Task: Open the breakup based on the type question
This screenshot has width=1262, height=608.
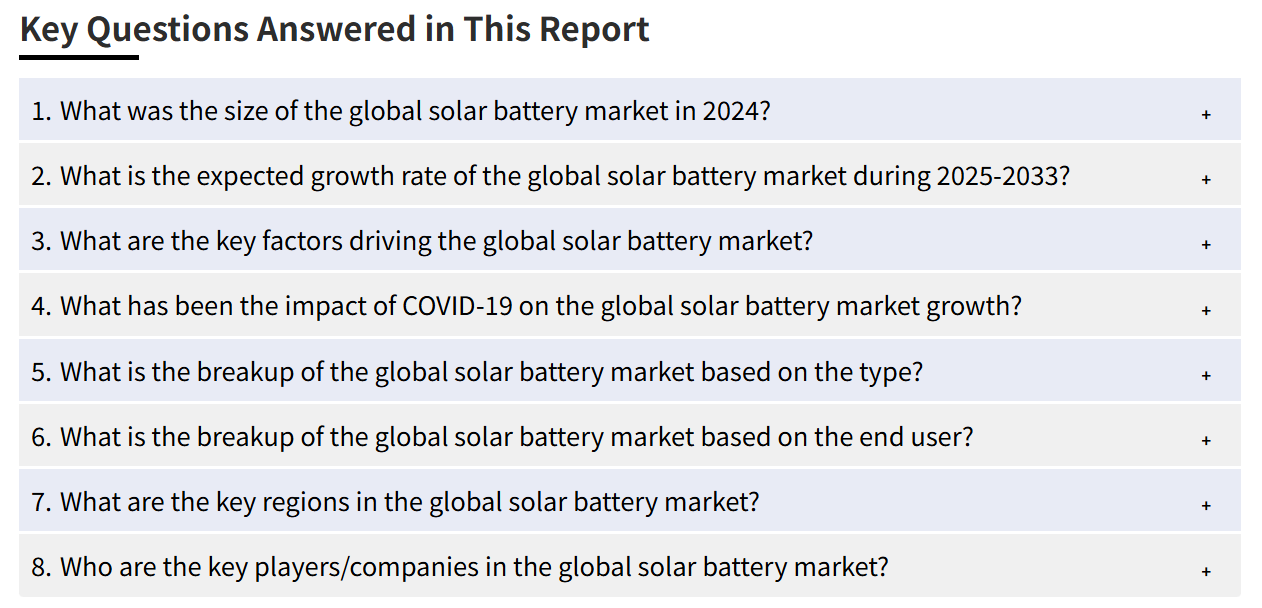Action: pyautogui.click(x=477, y=372)
